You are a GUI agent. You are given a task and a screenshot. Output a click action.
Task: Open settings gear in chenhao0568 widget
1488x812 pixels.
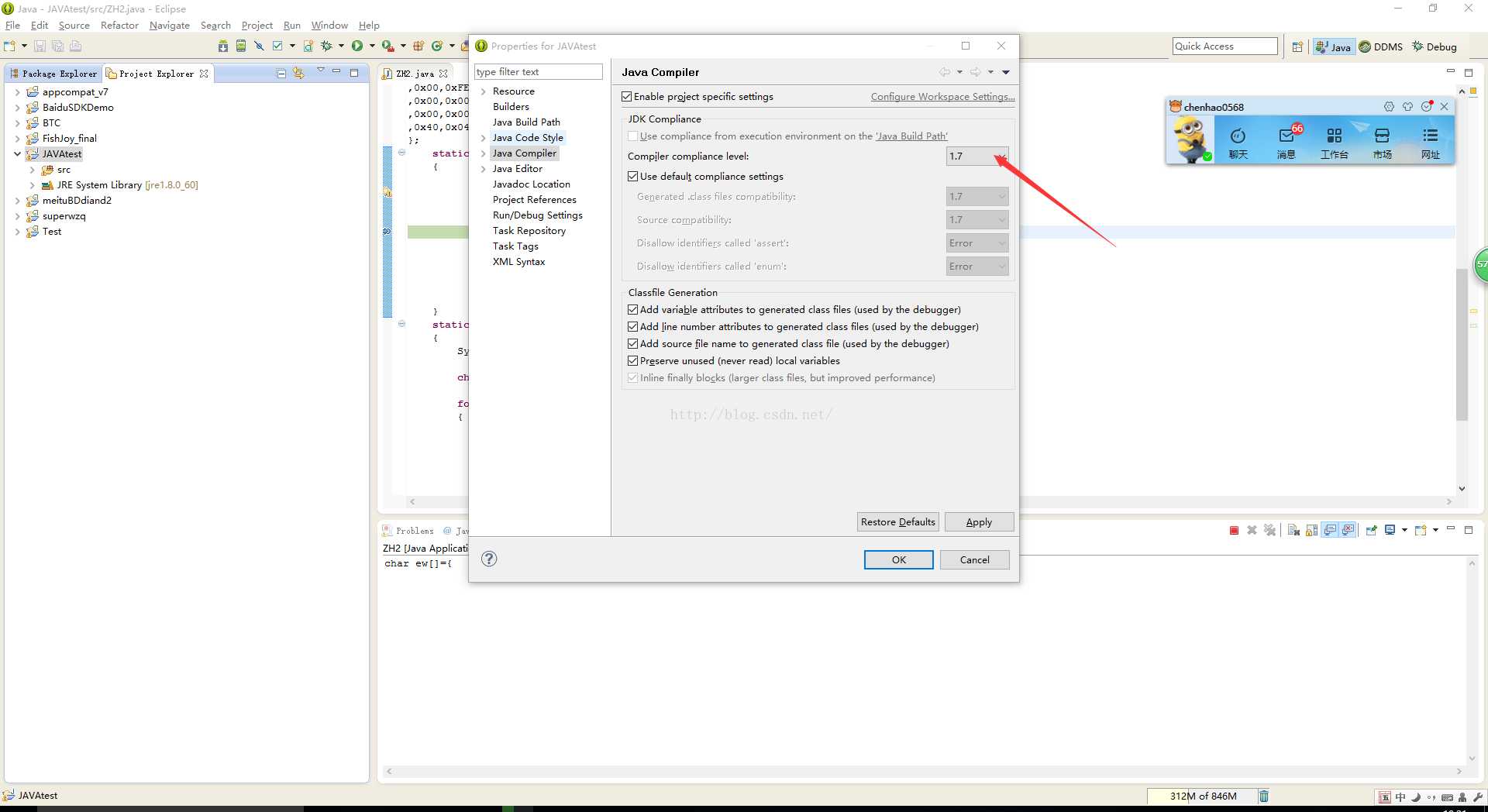(1389, 107)
